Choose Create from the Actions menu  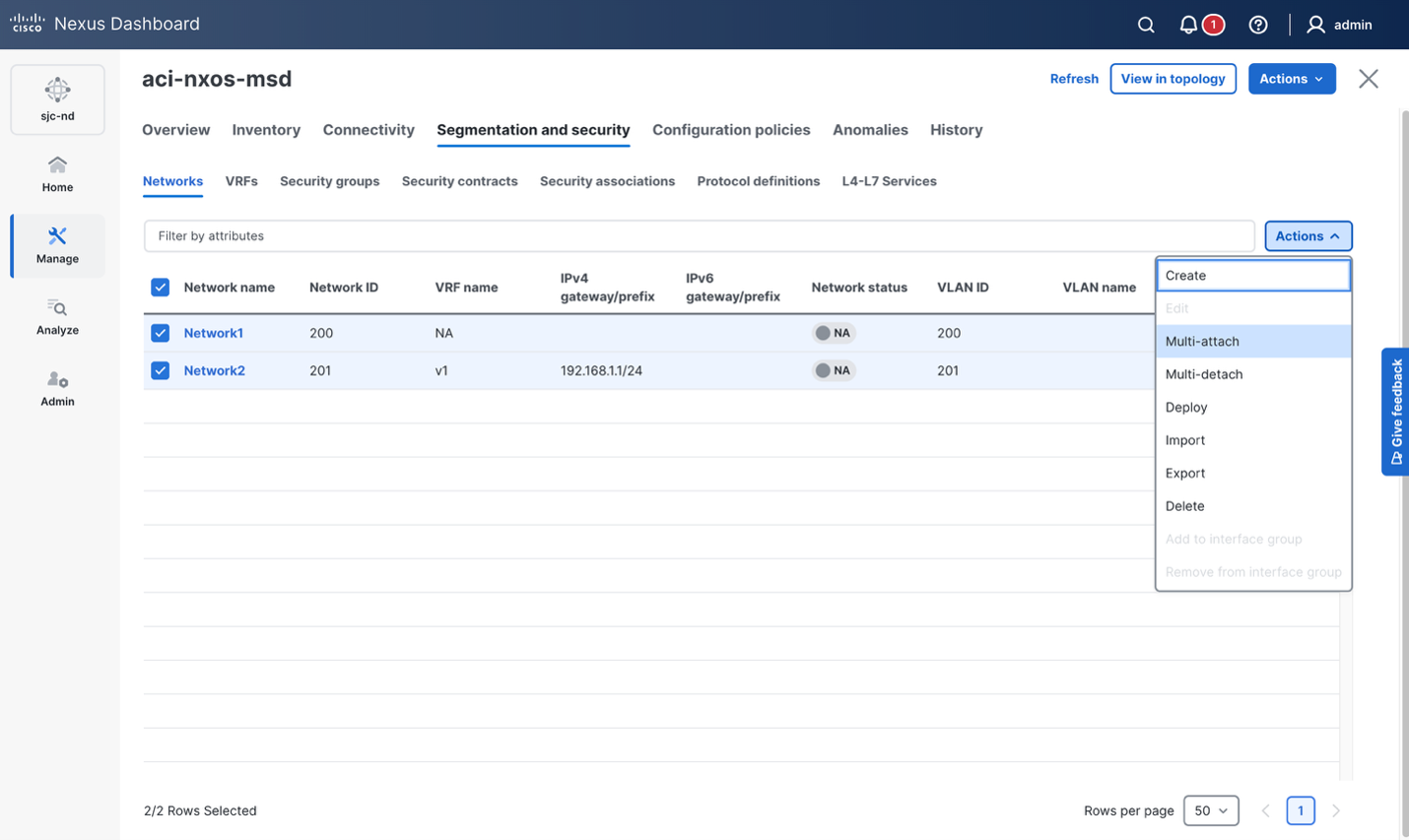[x=1253, y=276]
